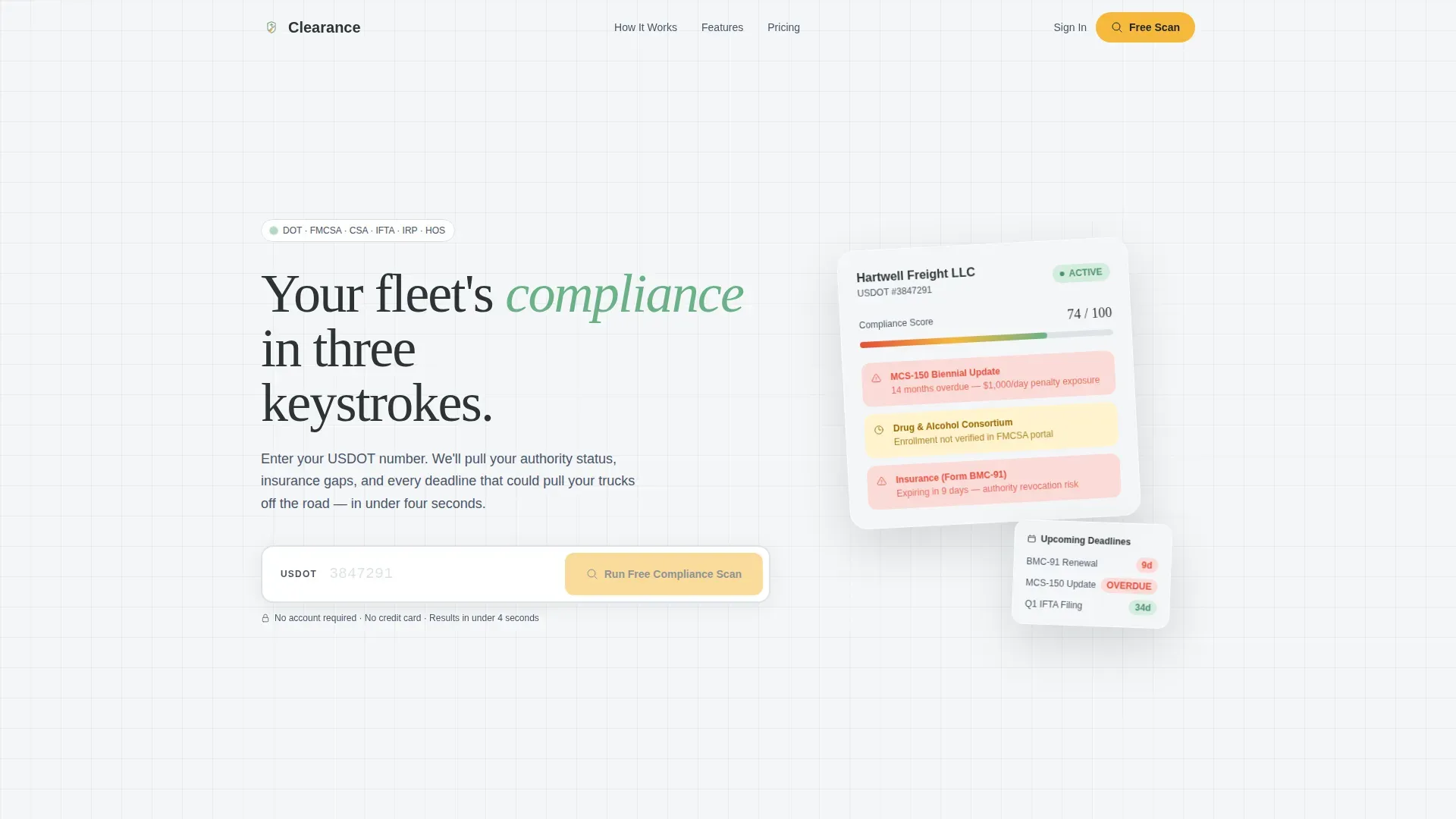Click the DOT FMCSA CSA tag pill

tap(358, 231)
